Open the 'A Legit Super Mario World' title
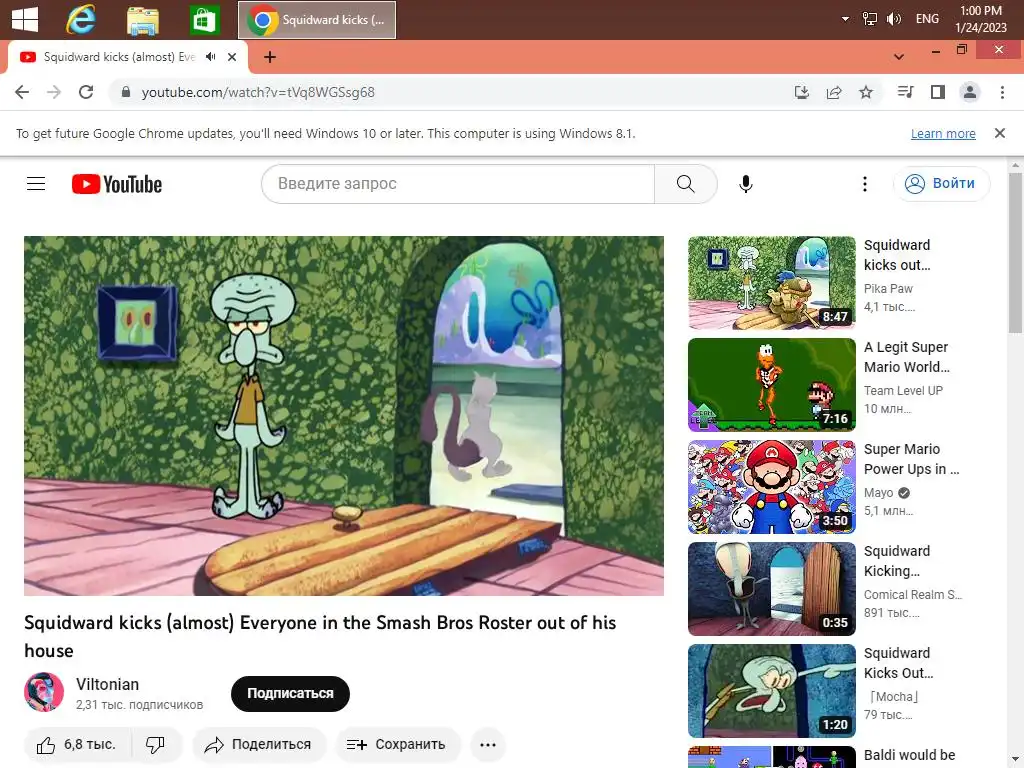 [x=906, y=357]
